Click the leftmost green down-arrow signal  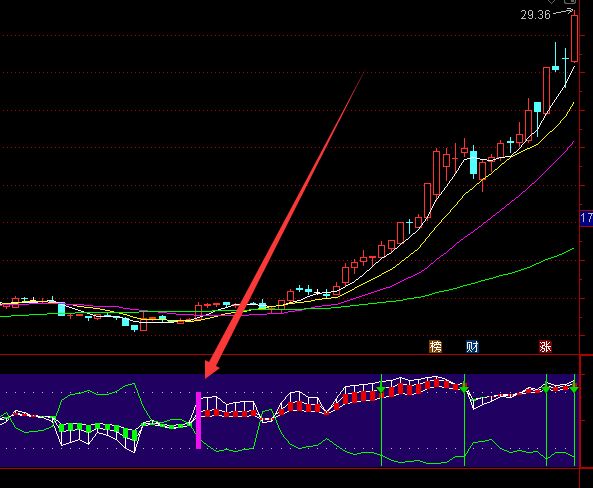381,389
